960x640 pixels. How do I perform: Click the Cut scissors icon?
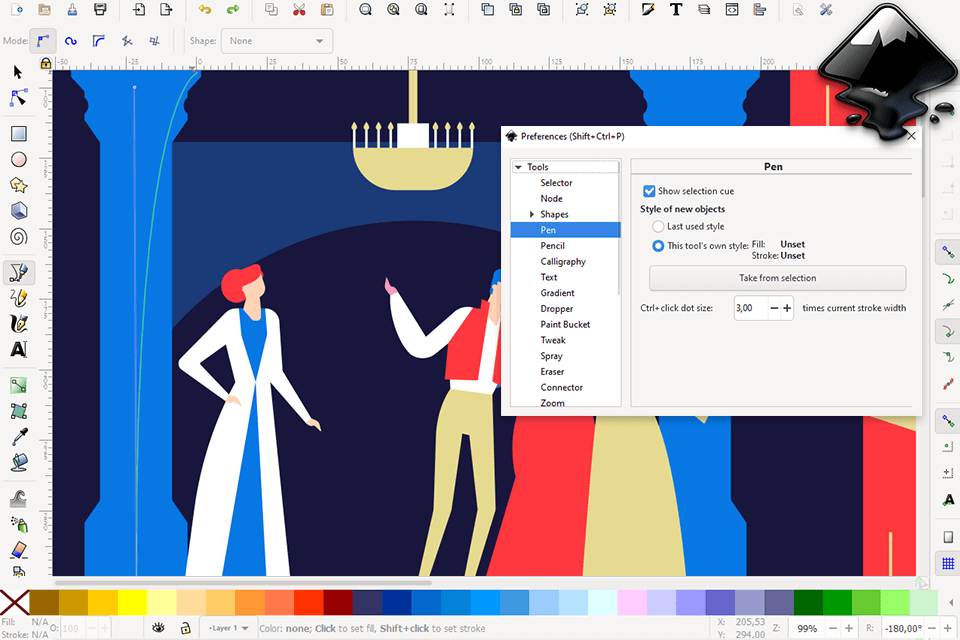pos(299,10)
